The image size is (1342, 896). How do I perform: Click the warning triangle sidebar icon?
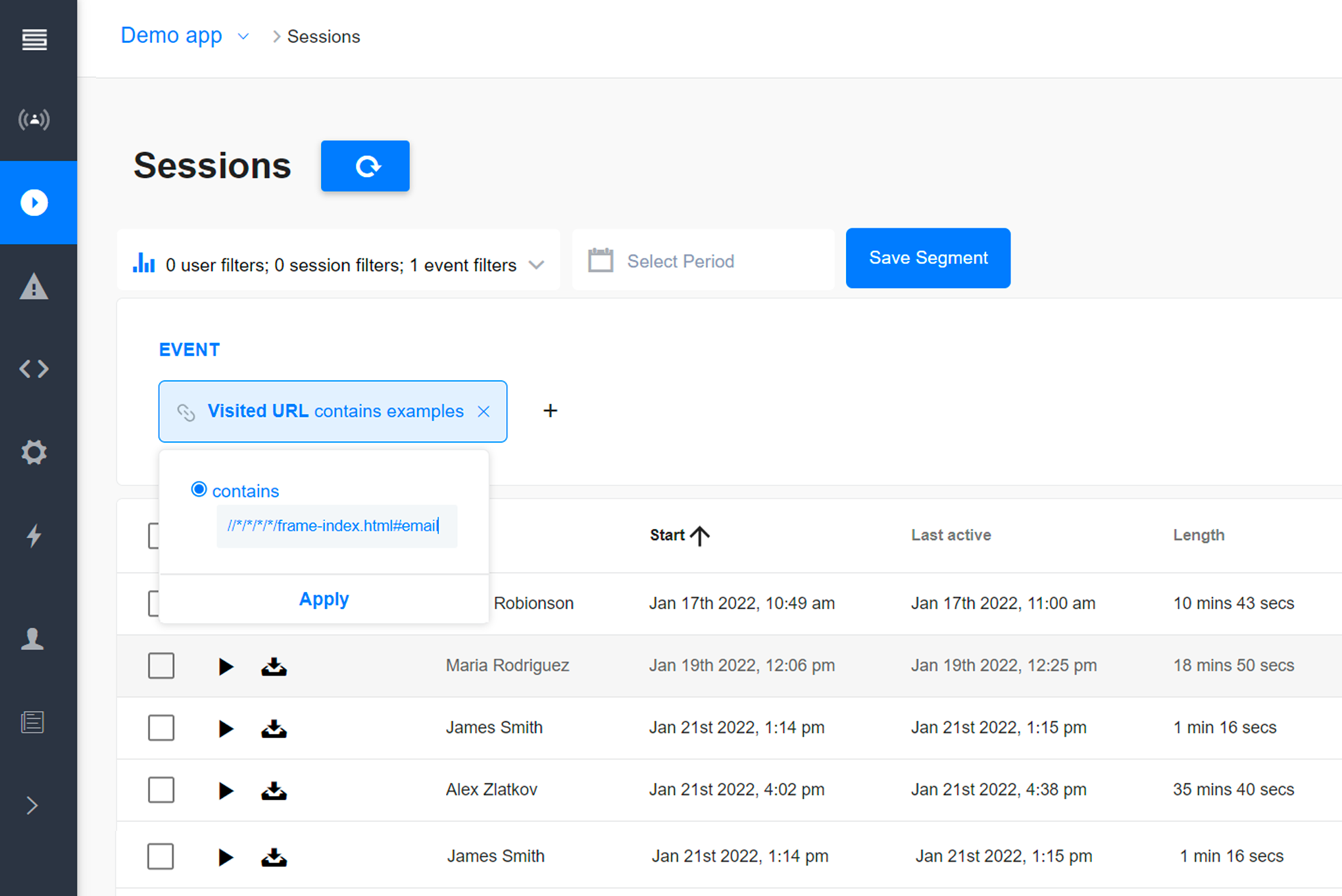34,287
